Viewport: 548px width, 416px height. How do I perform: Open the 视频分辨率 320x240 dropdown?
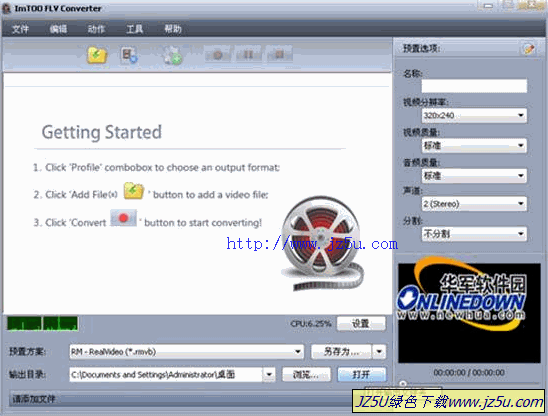tap(474, 115)
